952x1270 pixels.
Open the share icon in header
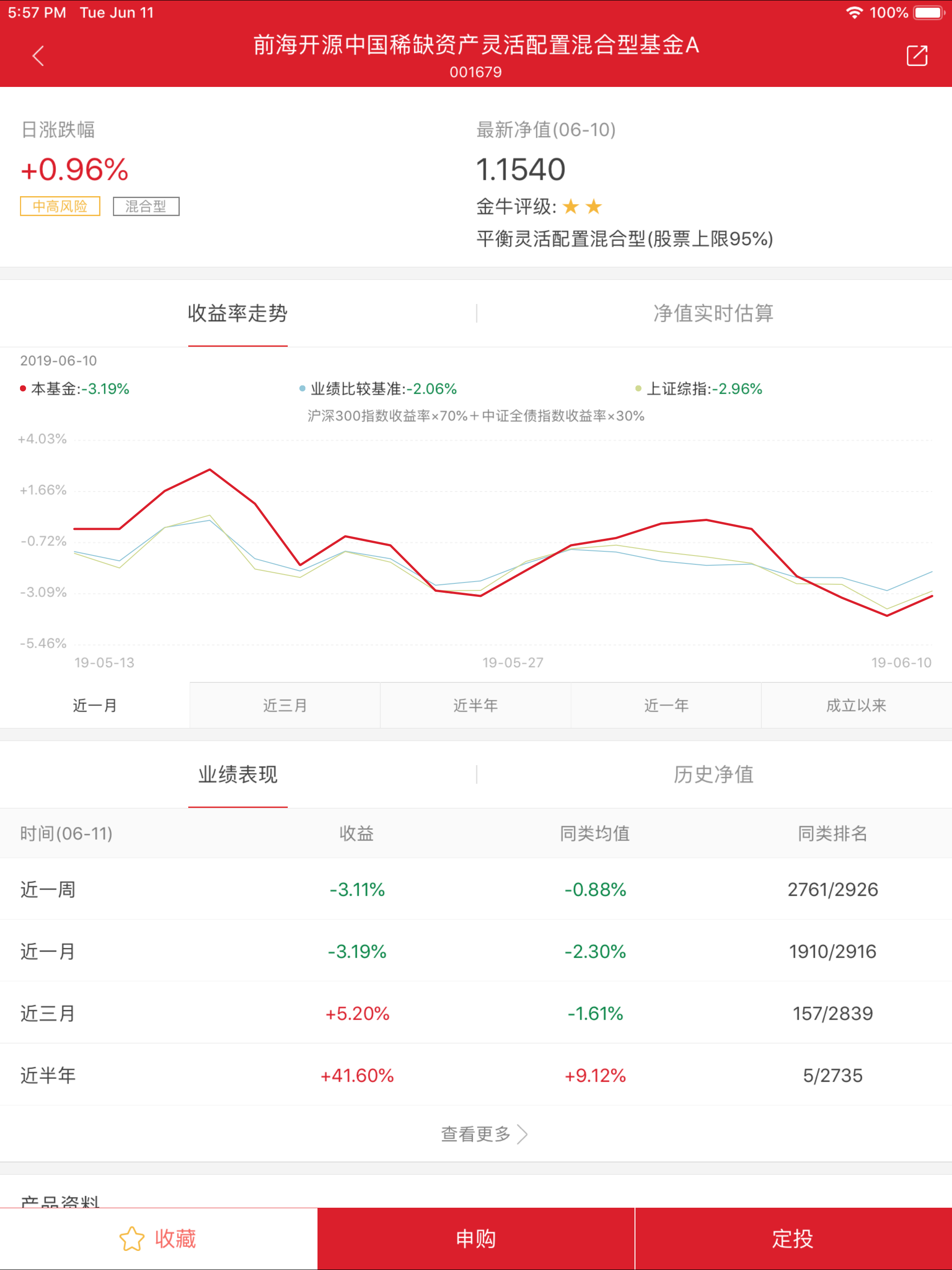pos(917,56)
